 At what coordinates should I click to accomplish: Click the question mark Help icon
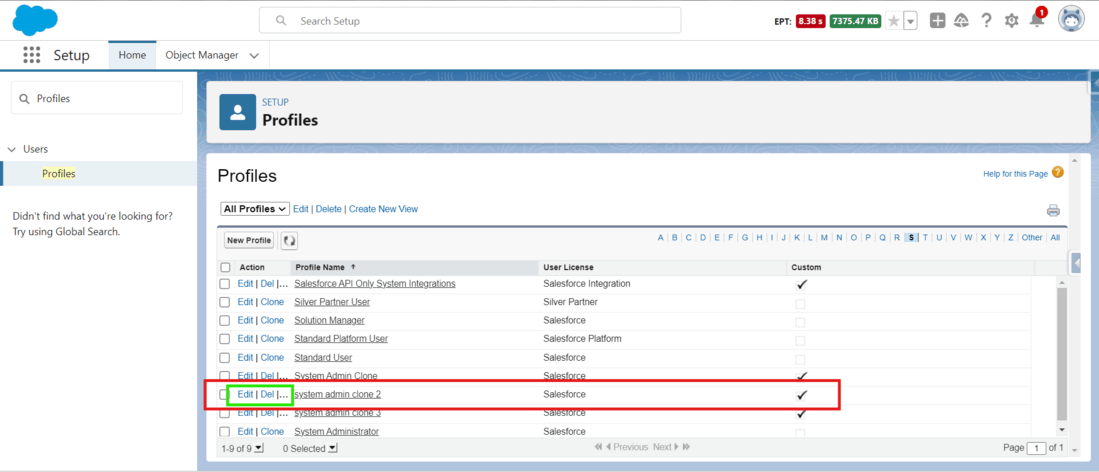[986, 20]
